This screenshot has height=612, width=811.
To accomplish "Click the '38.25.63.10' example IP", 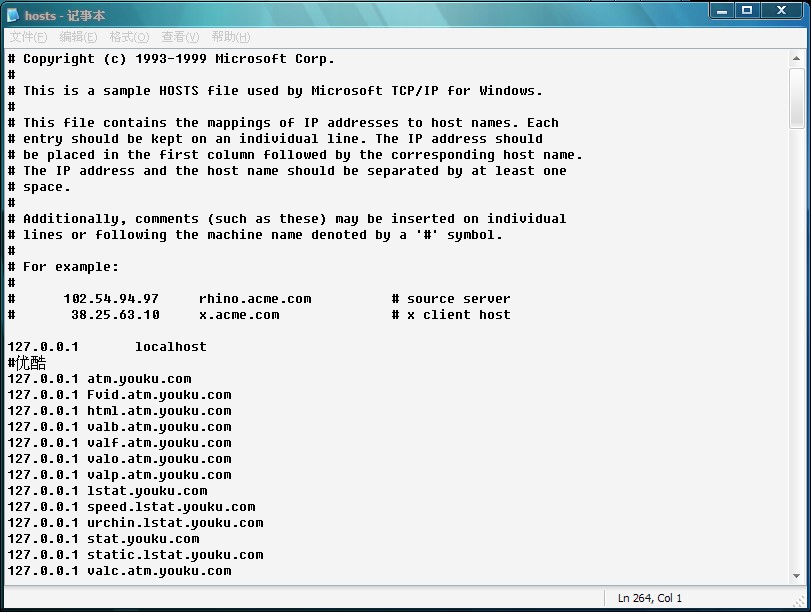I will 115,315.
